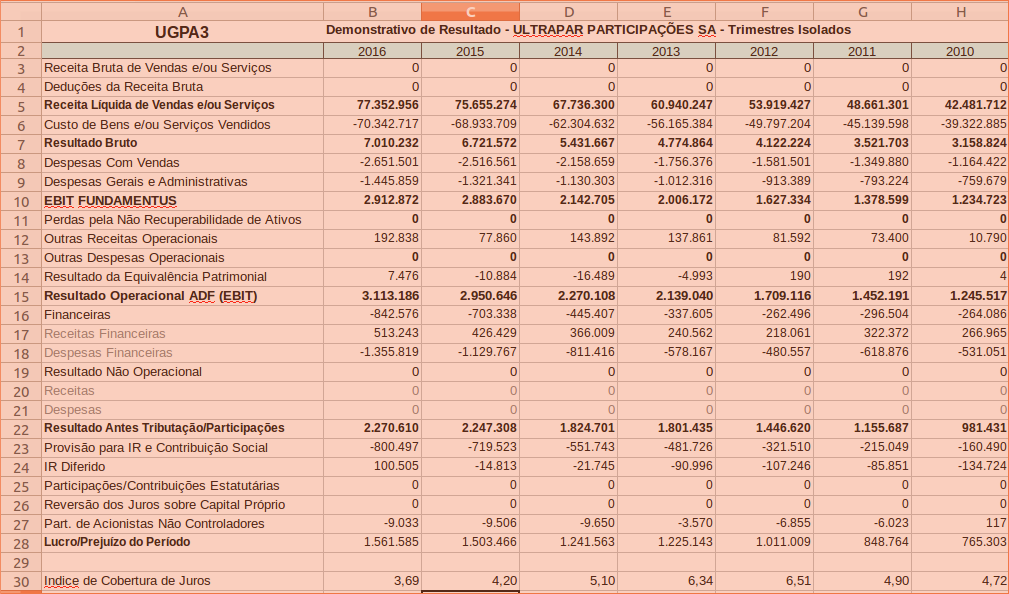Select row 22 header number
This screenshot has width=1009, height=594.
pyautogui.click(x=21, y=429)
